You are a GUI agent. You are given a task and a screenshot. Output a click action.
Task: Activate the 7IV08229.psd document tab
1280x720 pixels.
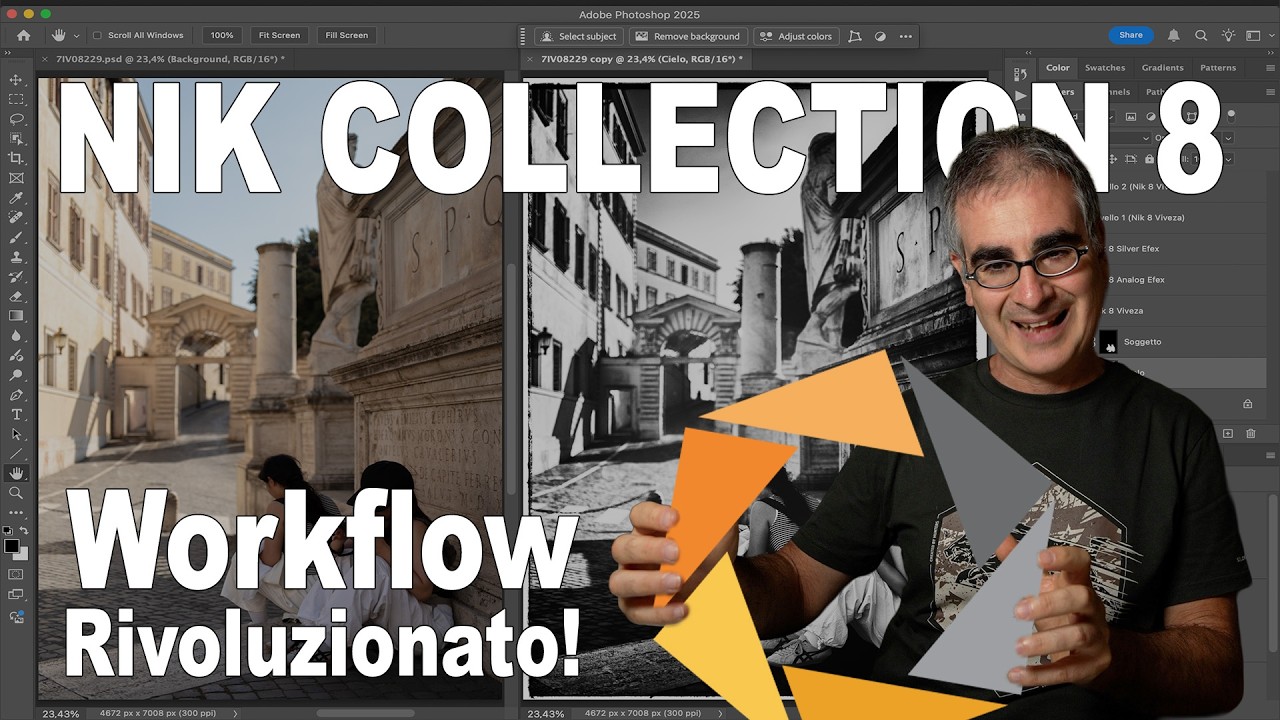[170, 59]
